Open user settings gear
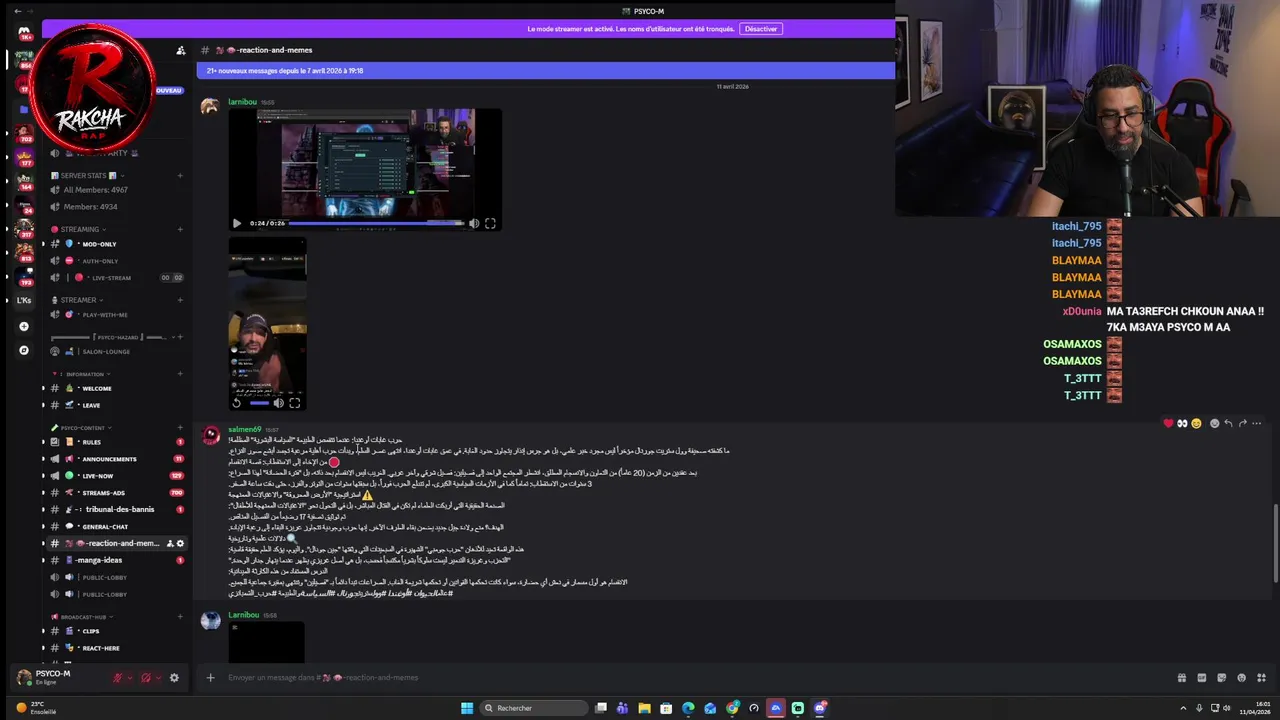Image resolution: width=1280 pixels, height=720 pixels. pos(174,677)
